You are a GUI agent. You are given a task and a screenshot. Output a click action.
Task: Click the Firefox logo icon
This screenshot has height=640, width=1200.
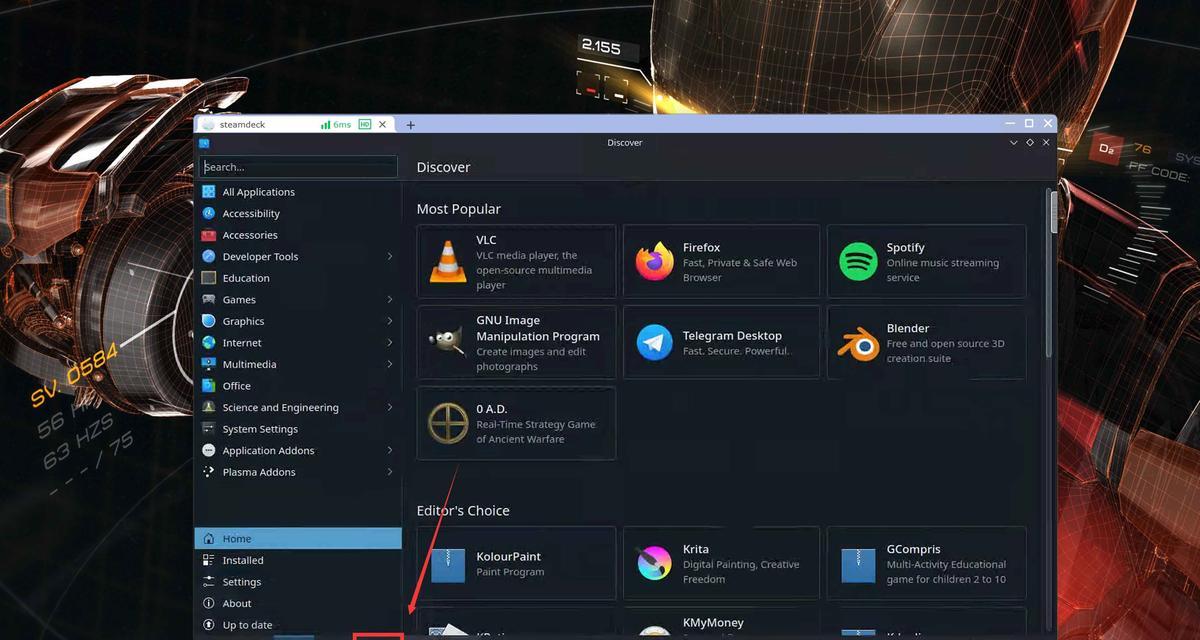[x=655, y=262]
